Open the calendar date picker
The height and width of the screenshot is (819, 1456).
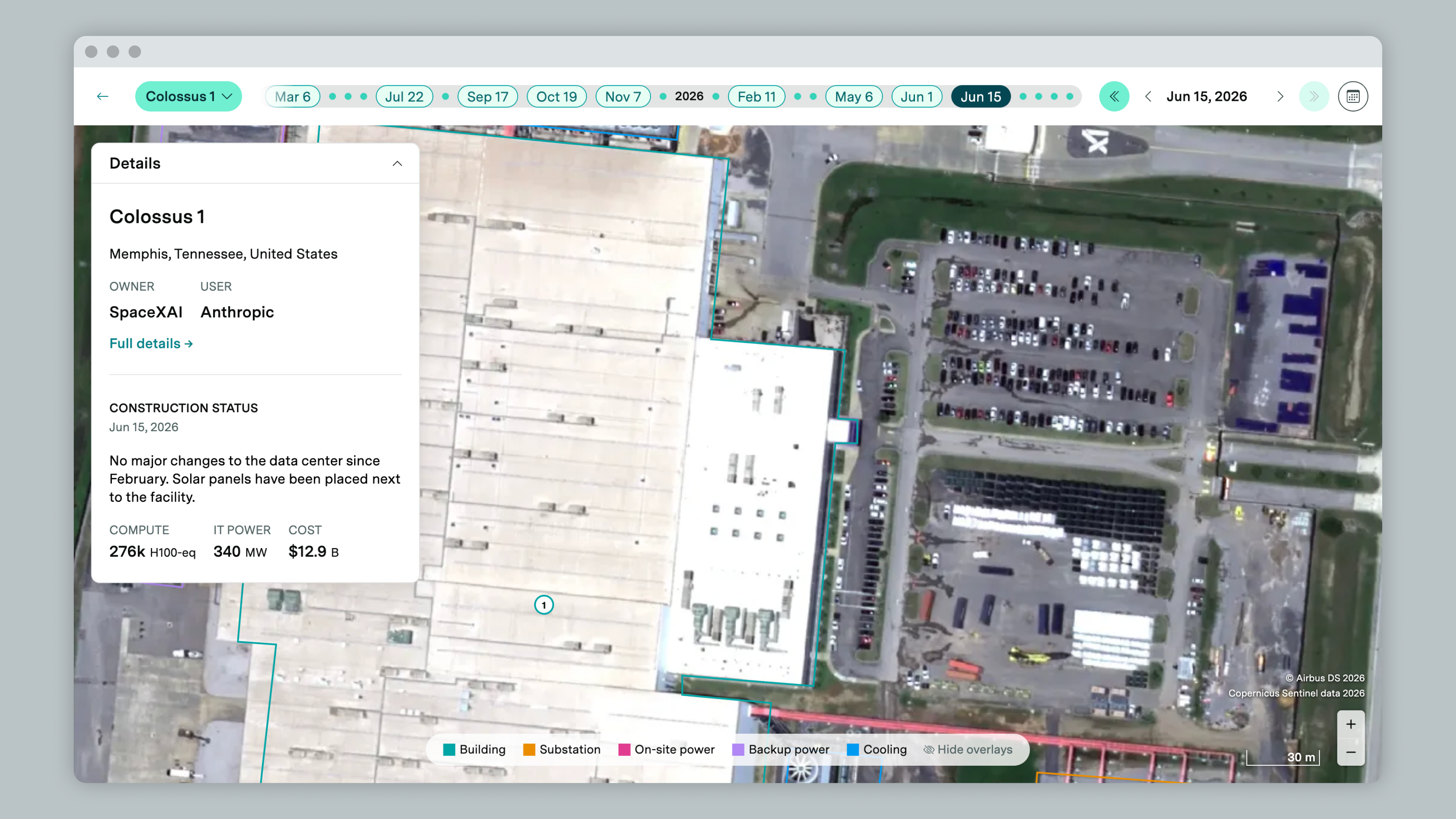pos(1353,97)
